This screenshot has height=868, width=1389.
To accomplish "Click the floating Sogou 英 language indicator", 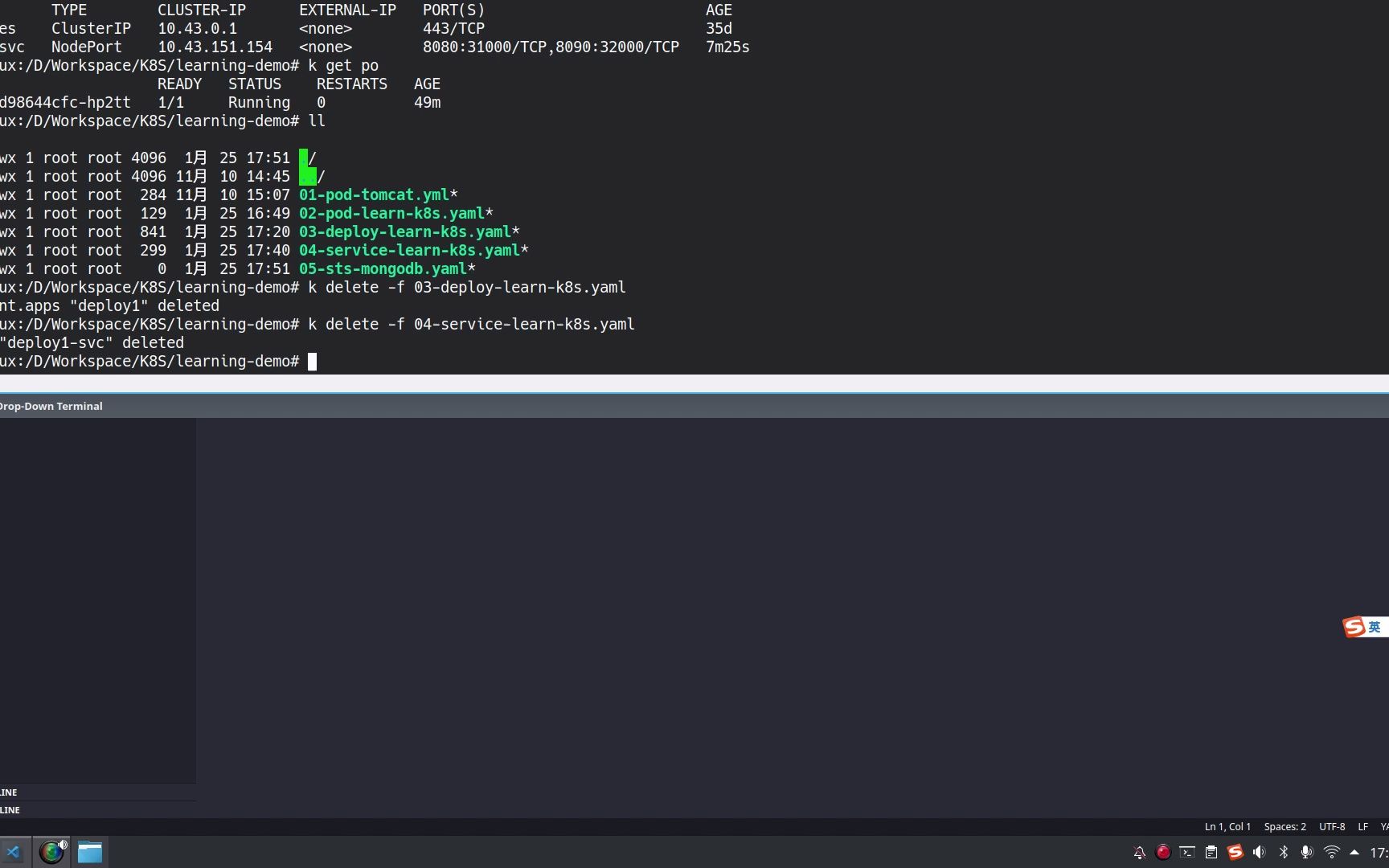I will tap(1365, 627).
